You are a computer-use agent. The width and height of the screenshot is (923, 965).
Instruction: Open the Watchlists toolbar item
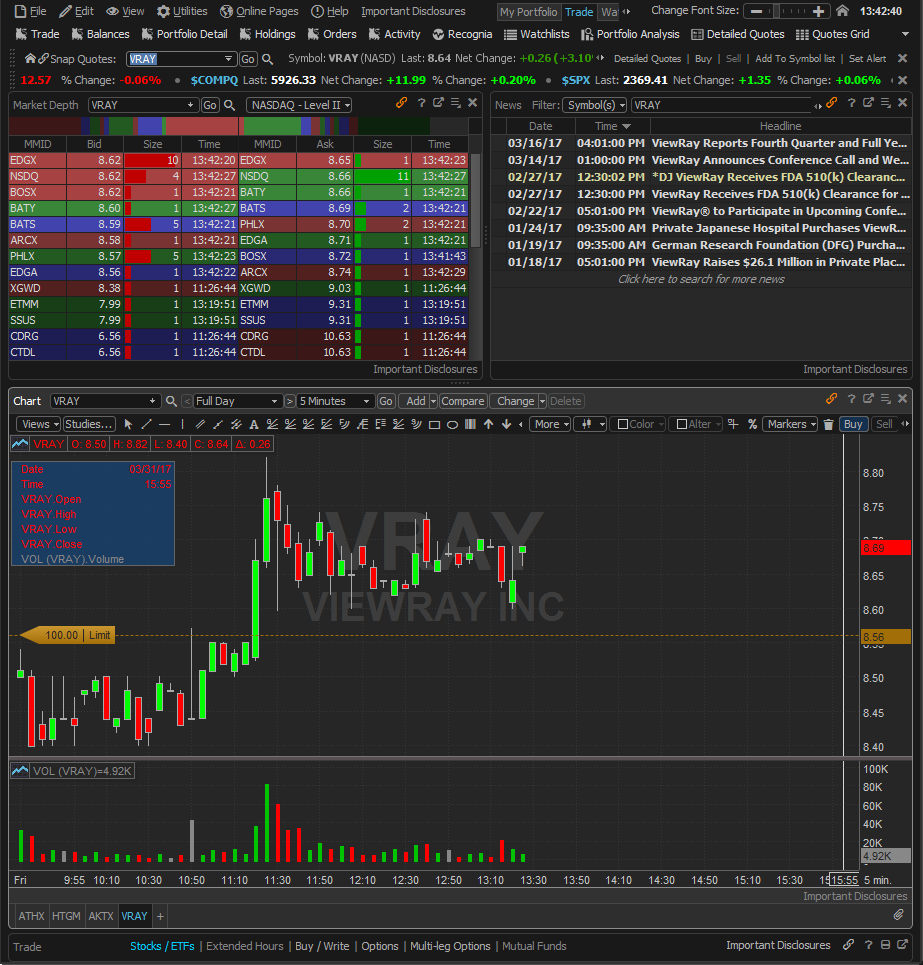[x=537, y=34]
